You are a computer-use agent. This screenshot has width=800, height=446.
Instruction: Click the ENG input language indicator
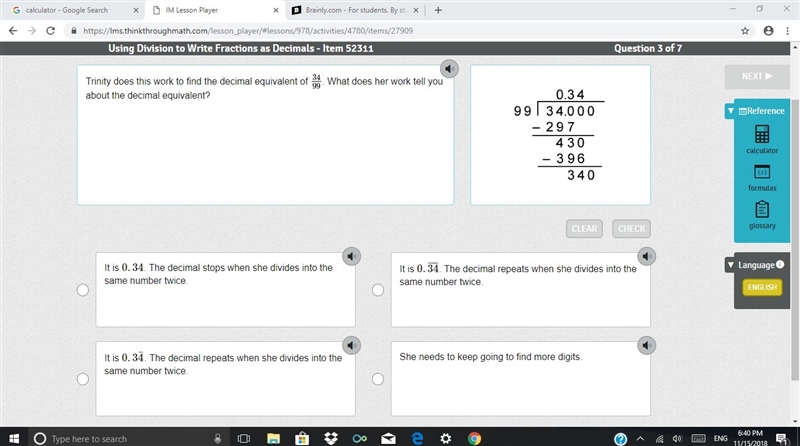[x=720, y=438]
